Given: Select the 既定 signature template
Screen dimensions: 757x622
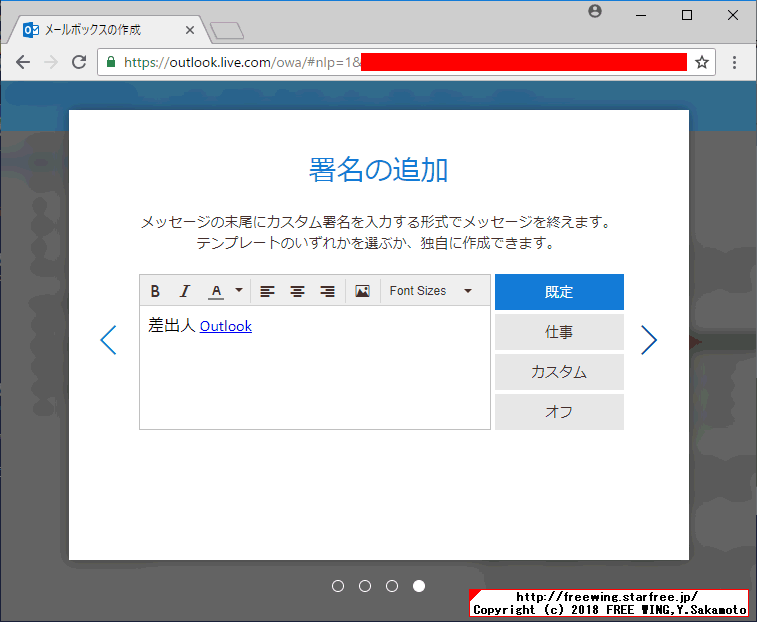Looking at the screenshot, I should (x=559, y=292).
